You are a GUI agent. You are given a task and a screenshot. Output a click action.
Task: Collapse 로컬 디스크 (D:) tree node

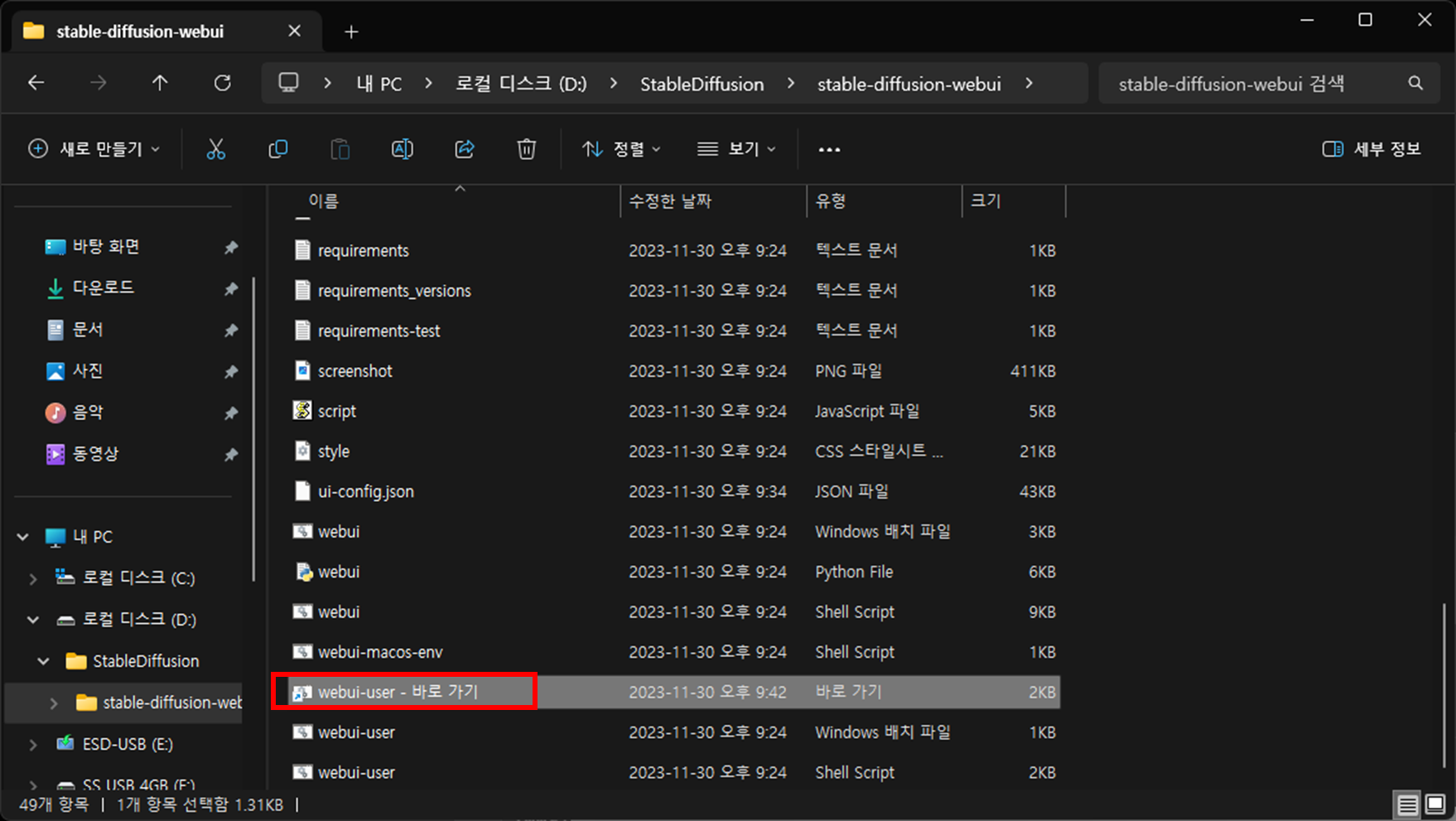33,620
